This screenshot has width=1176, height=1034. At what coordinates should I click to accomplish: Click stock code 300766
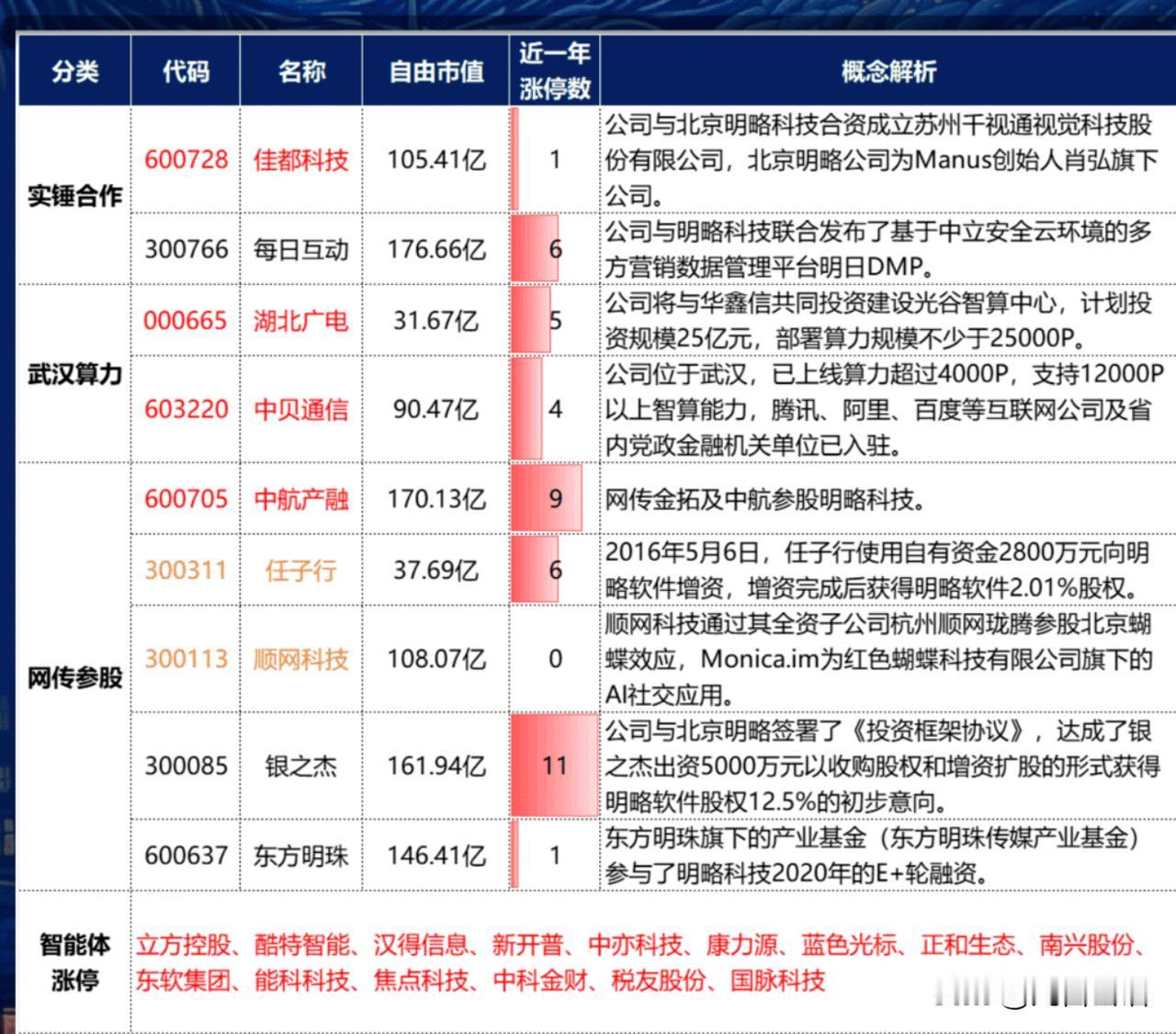[187, 249]
